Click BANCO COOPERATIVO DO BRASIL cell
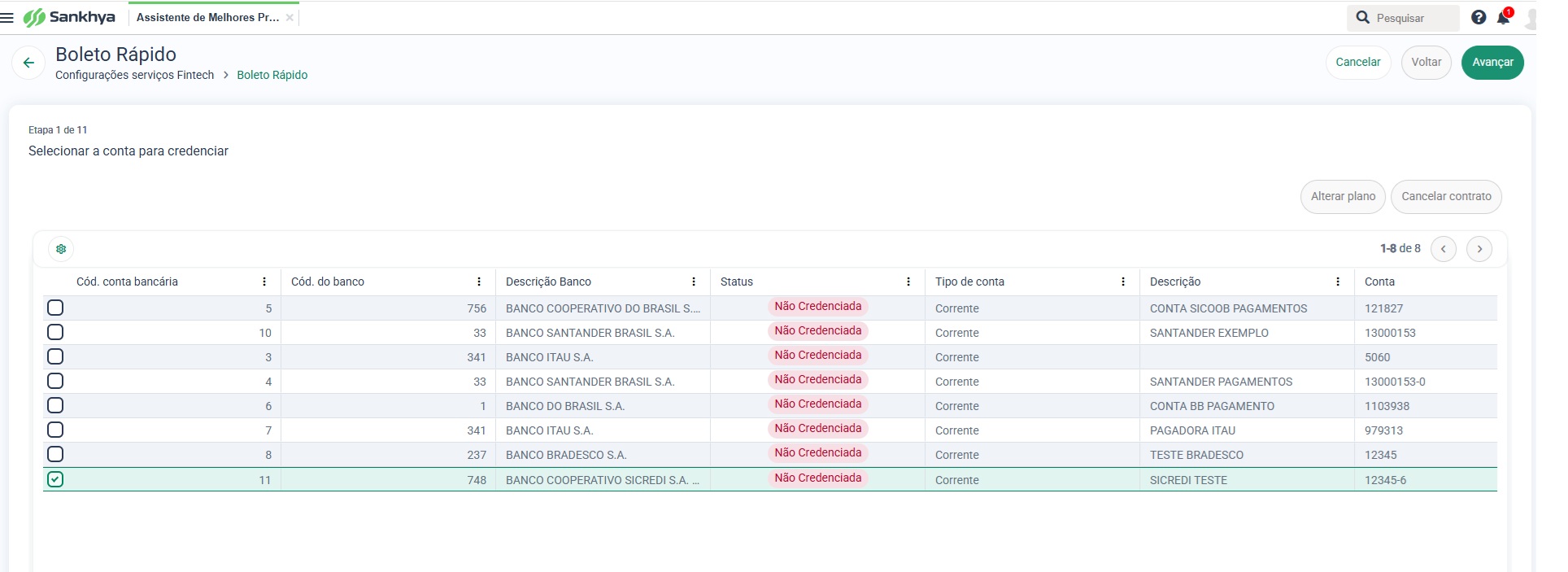This screenshot has height=572, width=1568. click(x=603, y=308)
